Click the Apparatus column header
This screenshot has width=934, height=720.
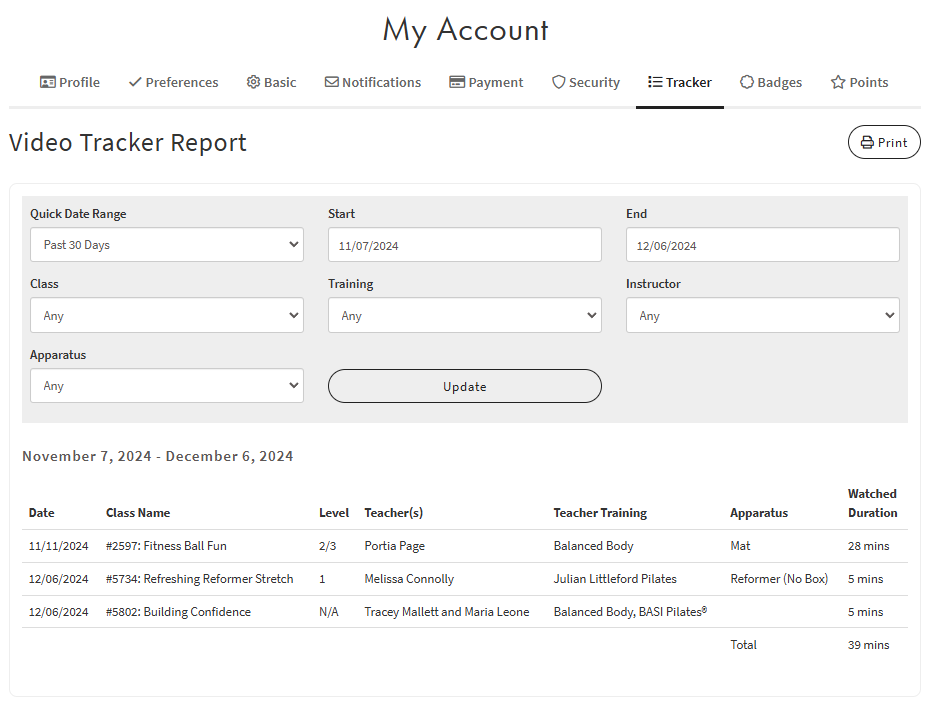[x=759, y=513]
